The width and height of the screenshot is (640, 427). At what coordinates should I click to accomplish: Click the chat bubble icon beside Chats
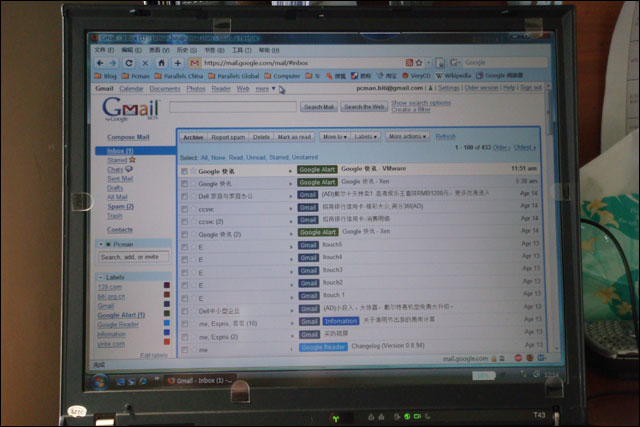click(129, 169)
